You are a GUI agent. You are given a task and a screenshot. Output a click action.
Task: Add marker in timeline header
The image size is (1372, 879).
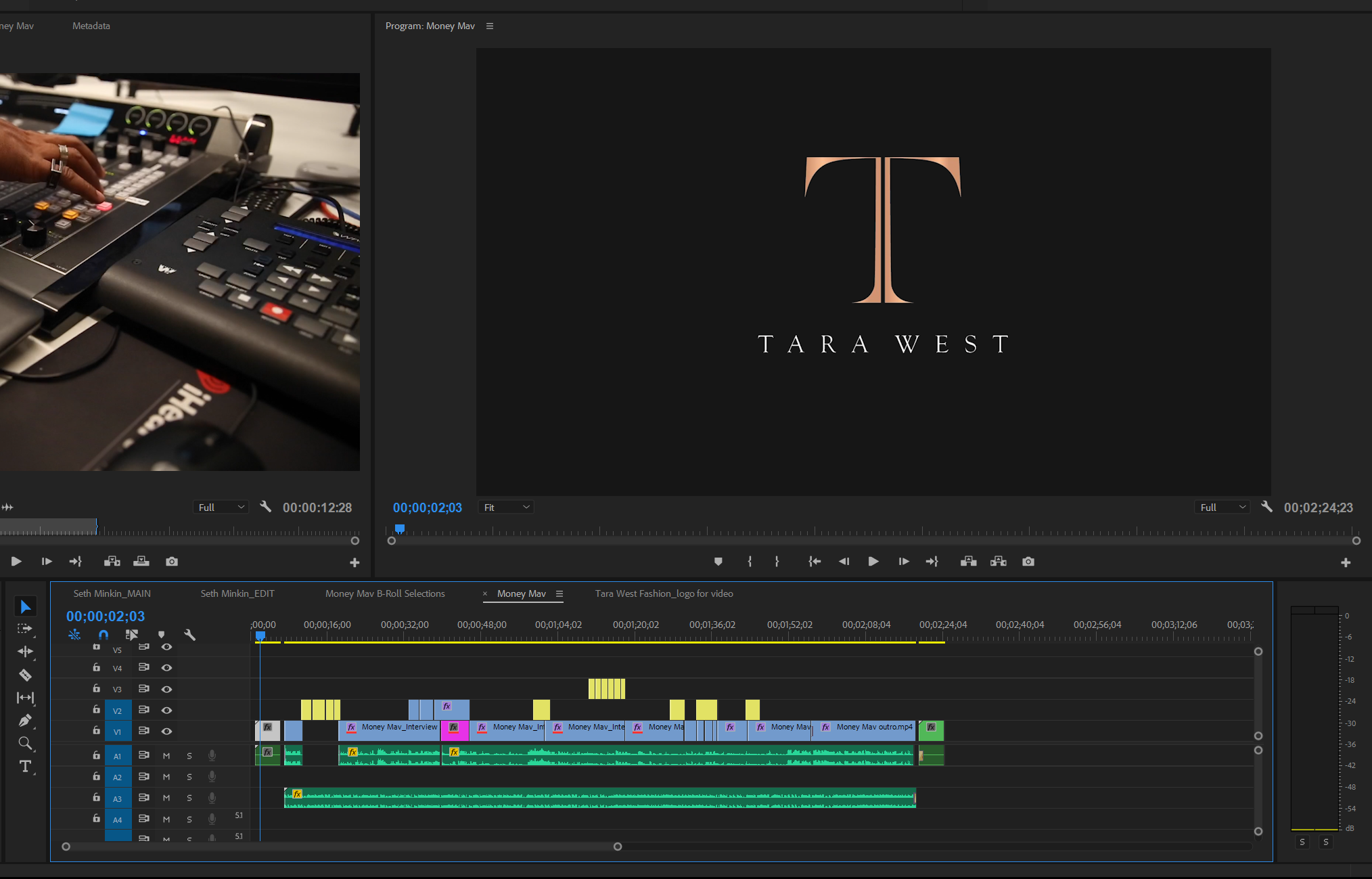pyautogui.click(x=161, y=635)
